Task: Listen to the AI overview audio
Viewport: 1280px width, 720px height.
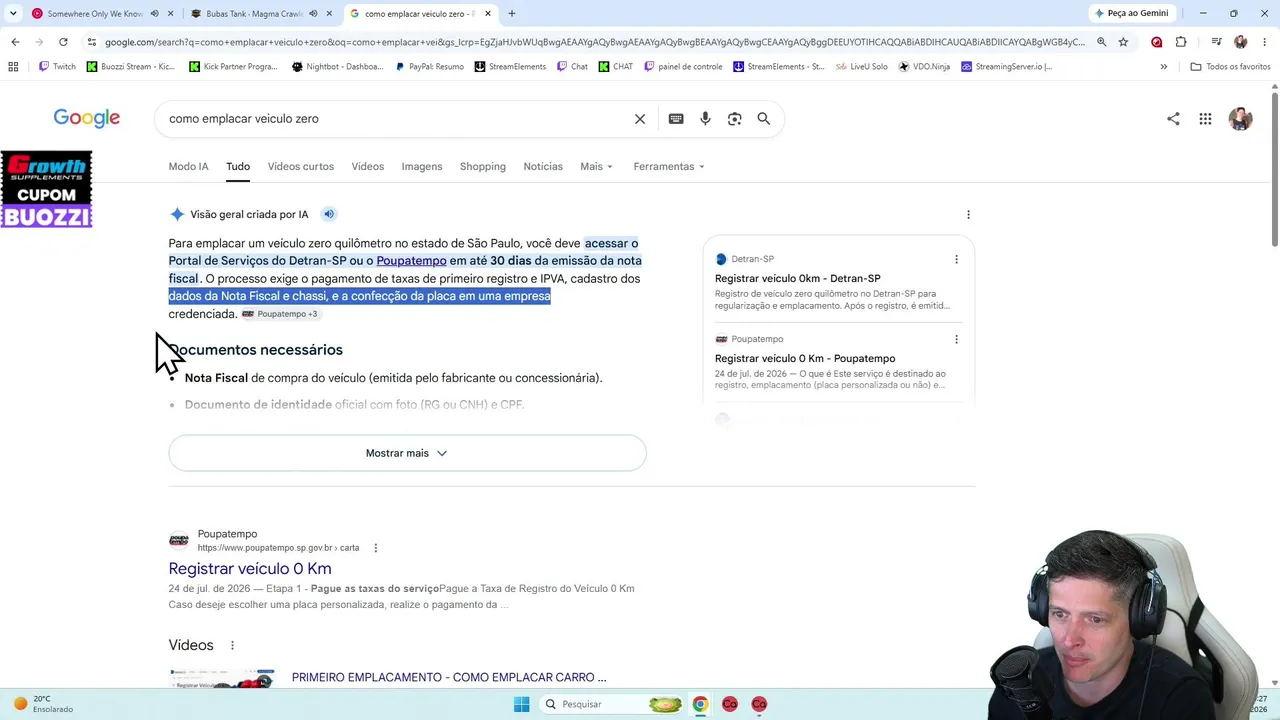Action: tap(329, 214)
